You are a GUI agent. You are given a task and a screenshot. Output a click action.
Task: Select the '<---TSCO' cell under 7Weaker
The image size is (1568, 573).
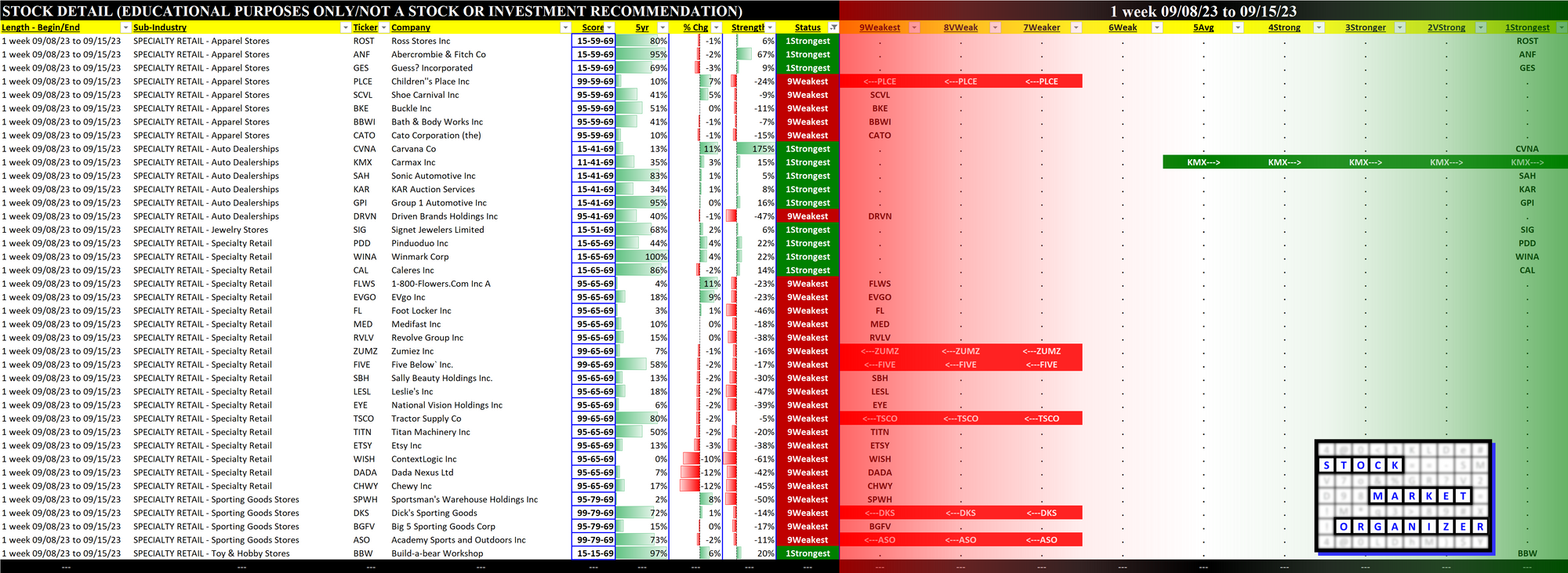point(1042,419)
